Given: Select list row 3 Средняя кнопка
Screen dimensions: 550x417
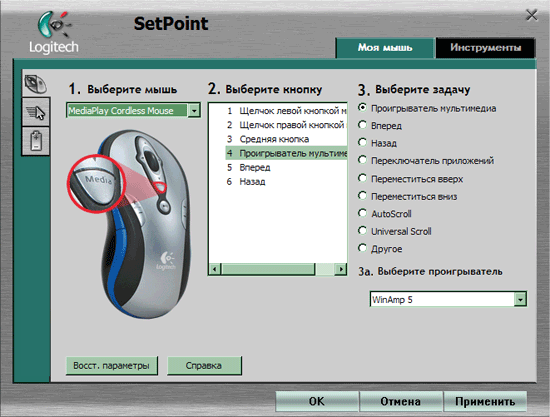Looking at the screenshot, I should coord(286,139).
